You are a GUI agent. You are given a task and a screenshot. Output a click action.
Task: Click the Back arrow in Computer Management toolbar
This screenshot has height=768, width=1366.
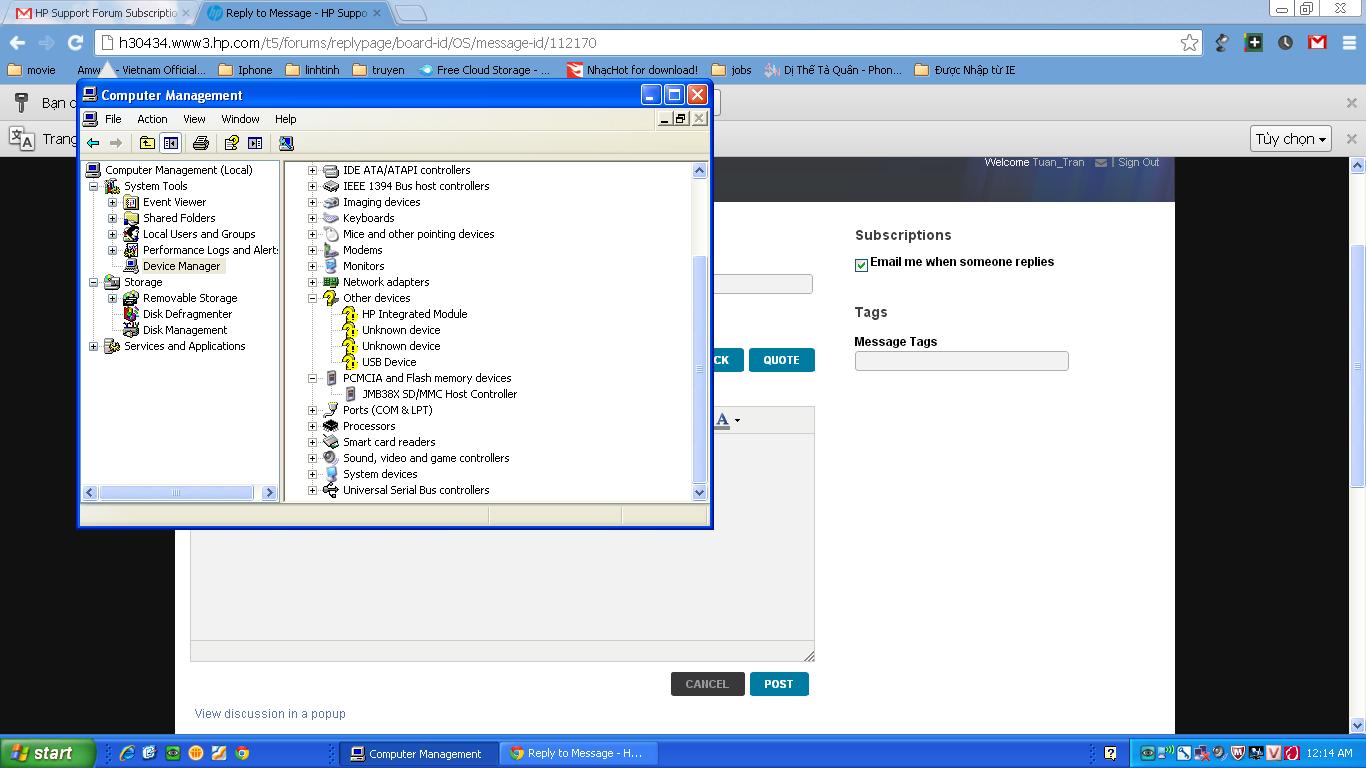click(x=93, y=143)
